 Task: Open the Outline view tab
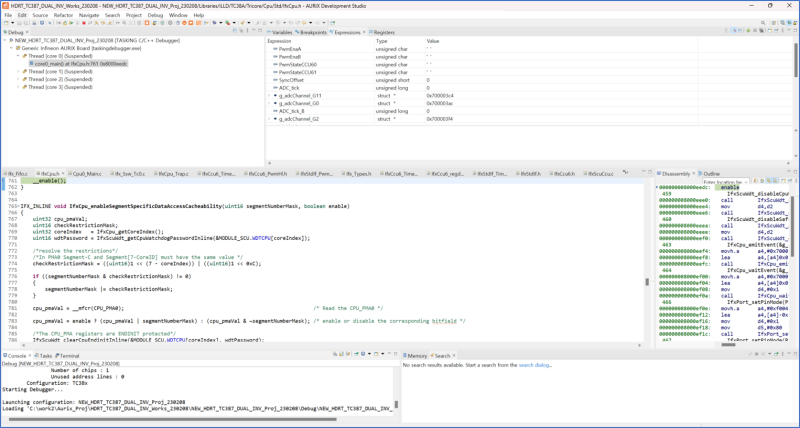tap(711, 173)
